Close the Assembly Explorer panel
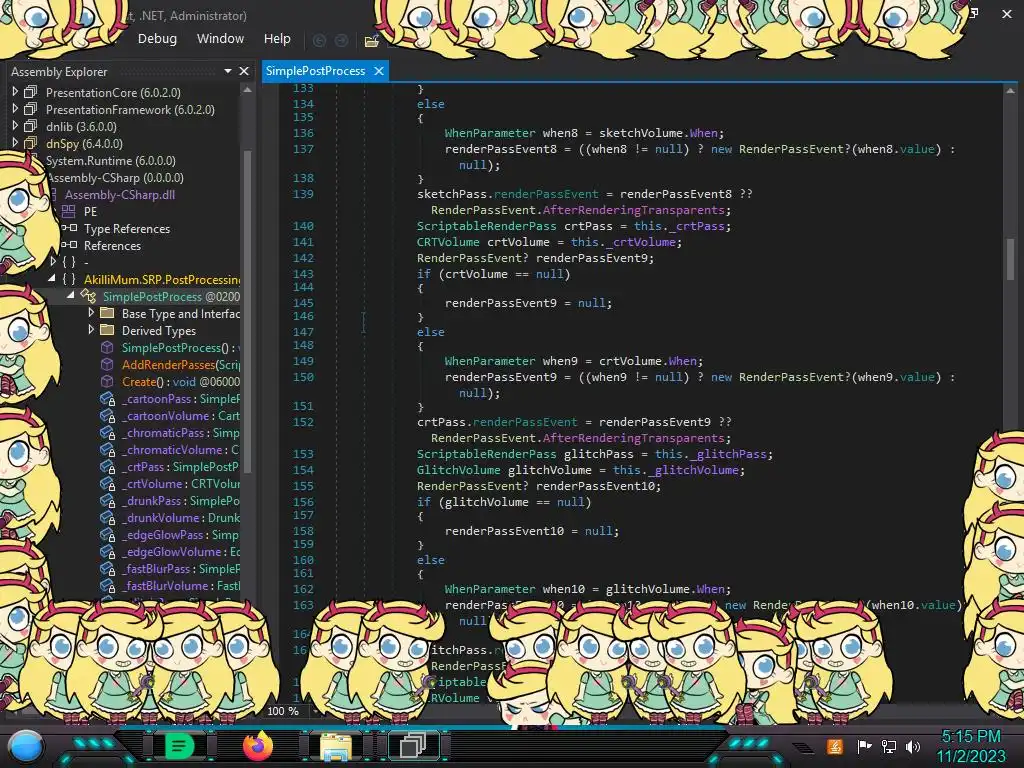The image size is (1024, 768). [244, 71]
